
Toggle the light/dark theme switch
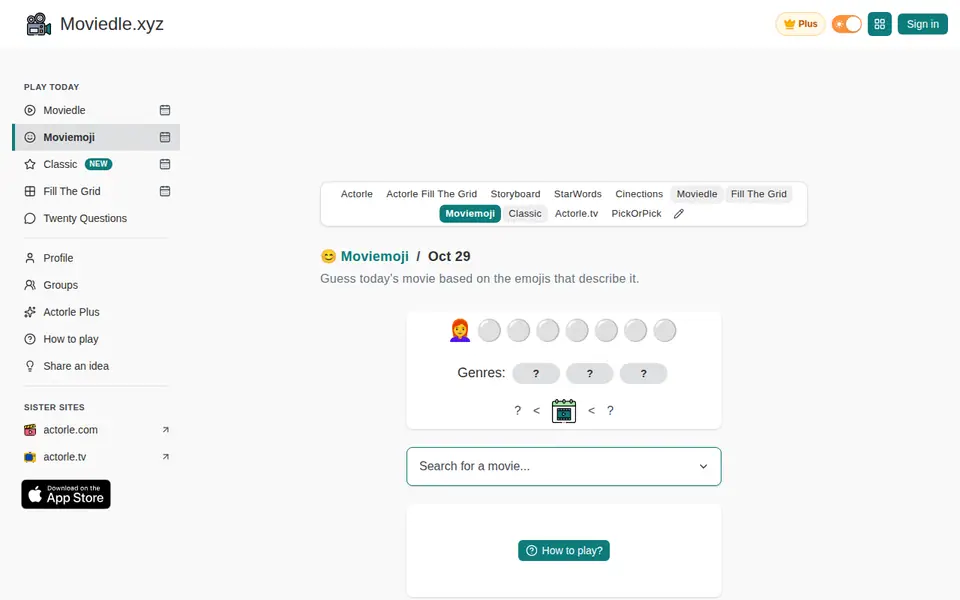coord(846,24)
